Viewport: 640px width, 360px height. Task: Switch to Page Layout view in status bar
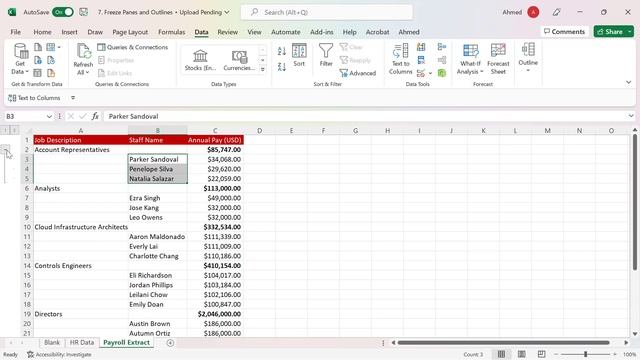521,354
